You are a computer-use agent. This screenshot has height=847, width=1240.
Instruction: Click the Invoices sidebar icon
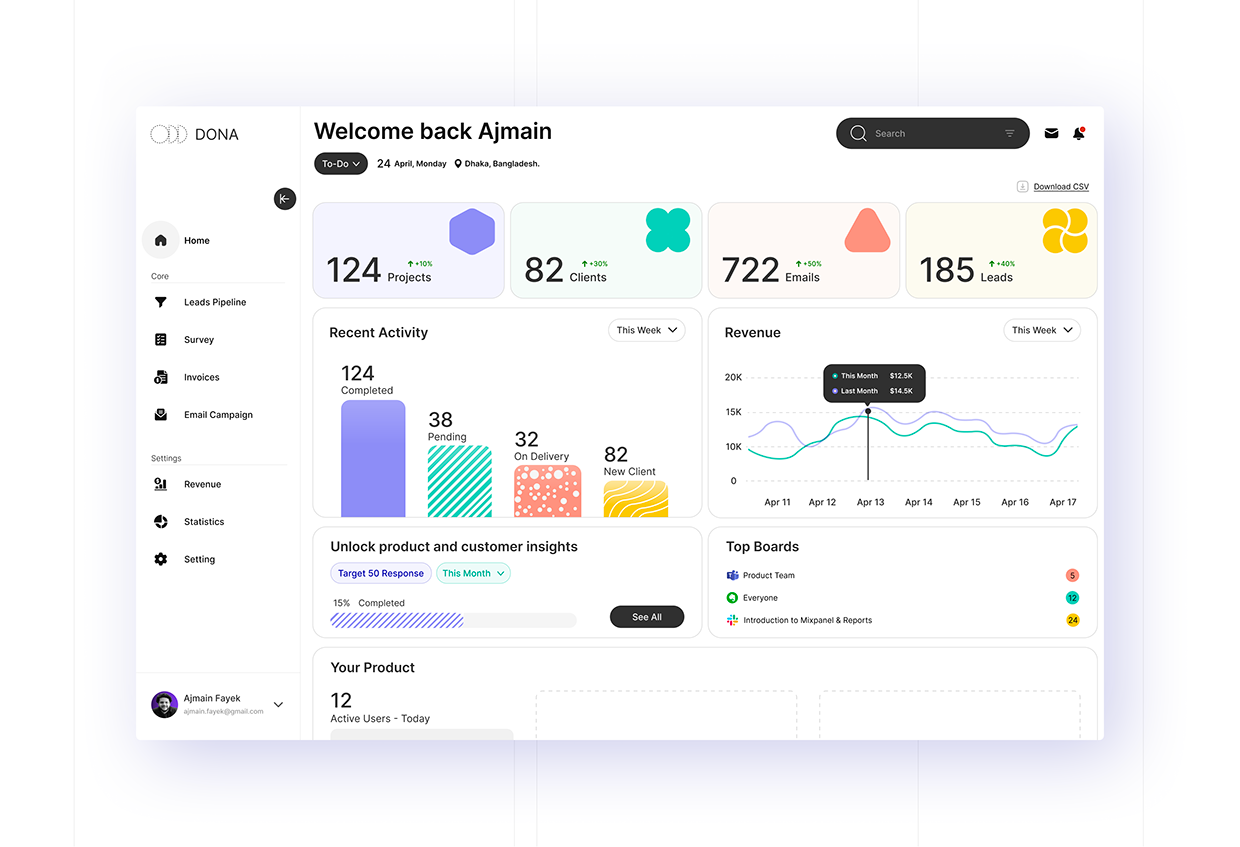click(x=160, y=377)
